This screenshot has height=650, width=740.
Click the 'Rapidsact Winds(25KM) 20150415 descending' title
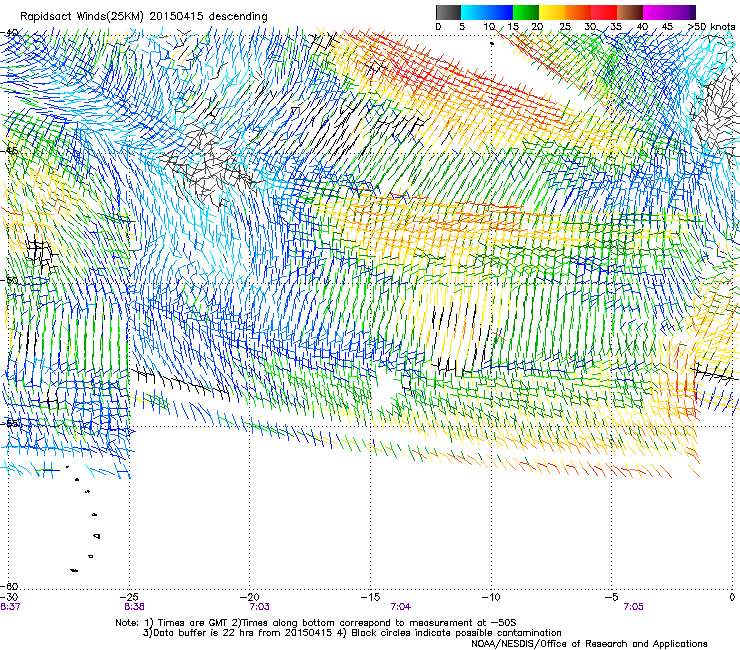[x=143, y=17]
